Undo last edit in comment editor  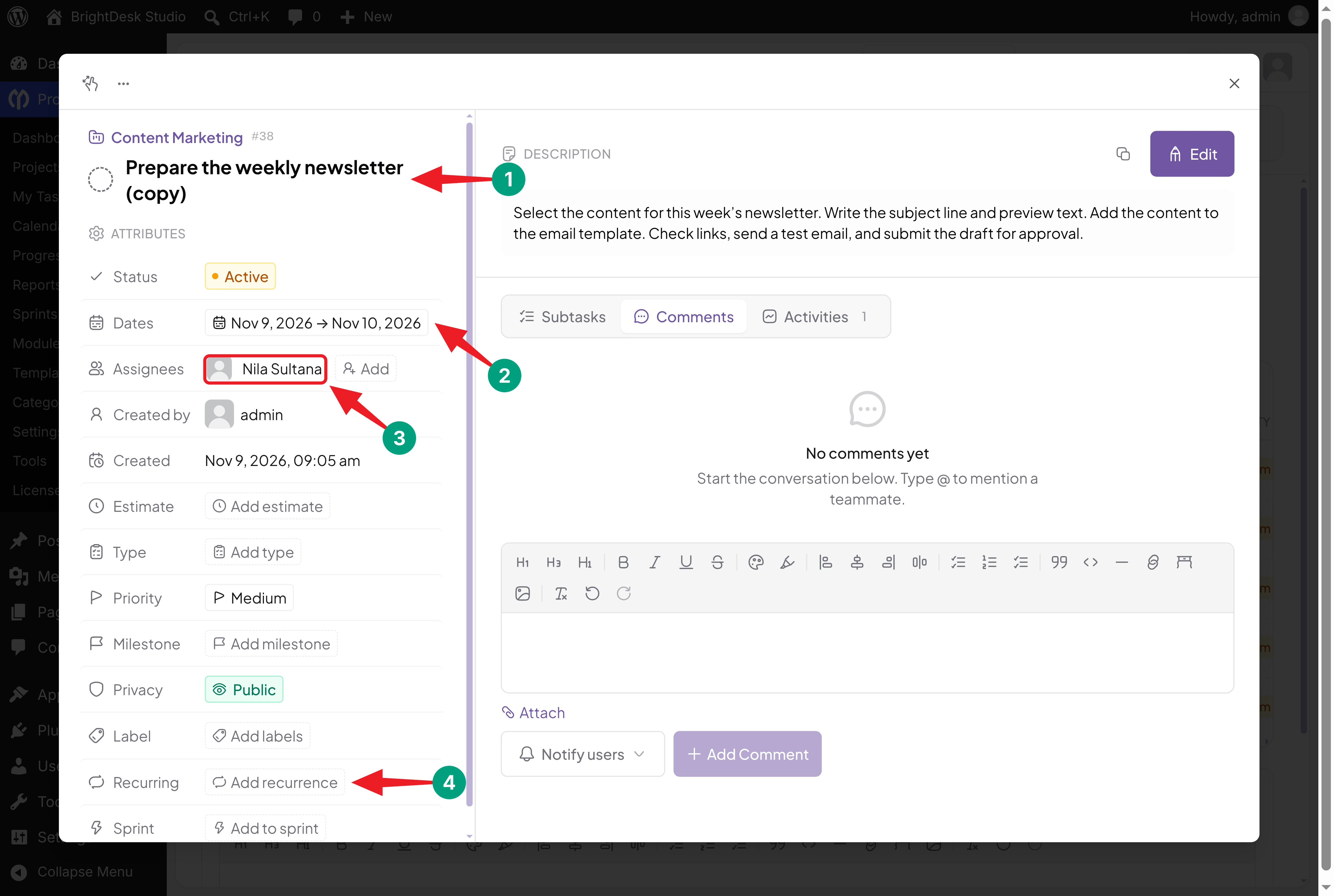point(592,594)
